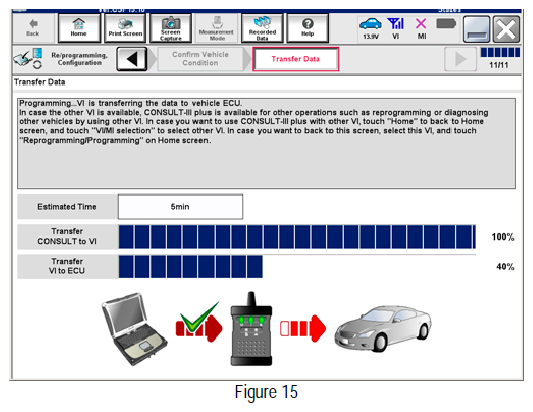The width and height of the screenshot is (533, 412).
Task: Click the Estimated Time 5min field
Action: pos(180,207)
